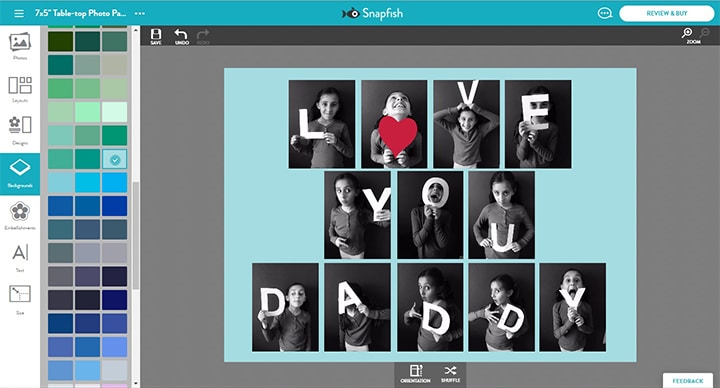This screenshot has height=388, width=720.
Task: Shuffle the photo layout
Action: pos(450,374)
